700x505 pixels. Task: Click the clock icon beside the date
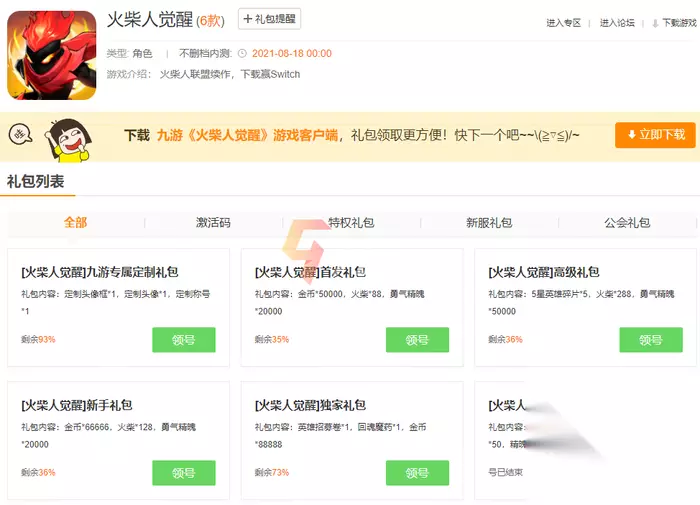click(242, 54)
